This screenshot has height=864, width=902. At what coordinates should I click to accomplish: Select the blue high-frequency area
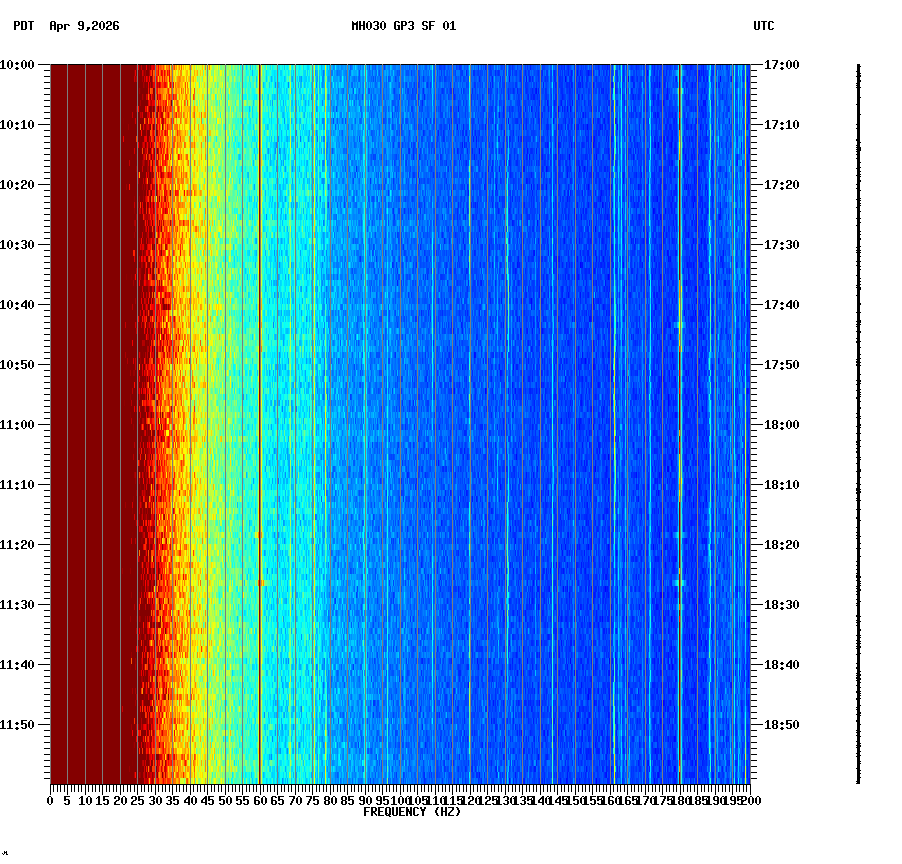[x=550, y=400]
